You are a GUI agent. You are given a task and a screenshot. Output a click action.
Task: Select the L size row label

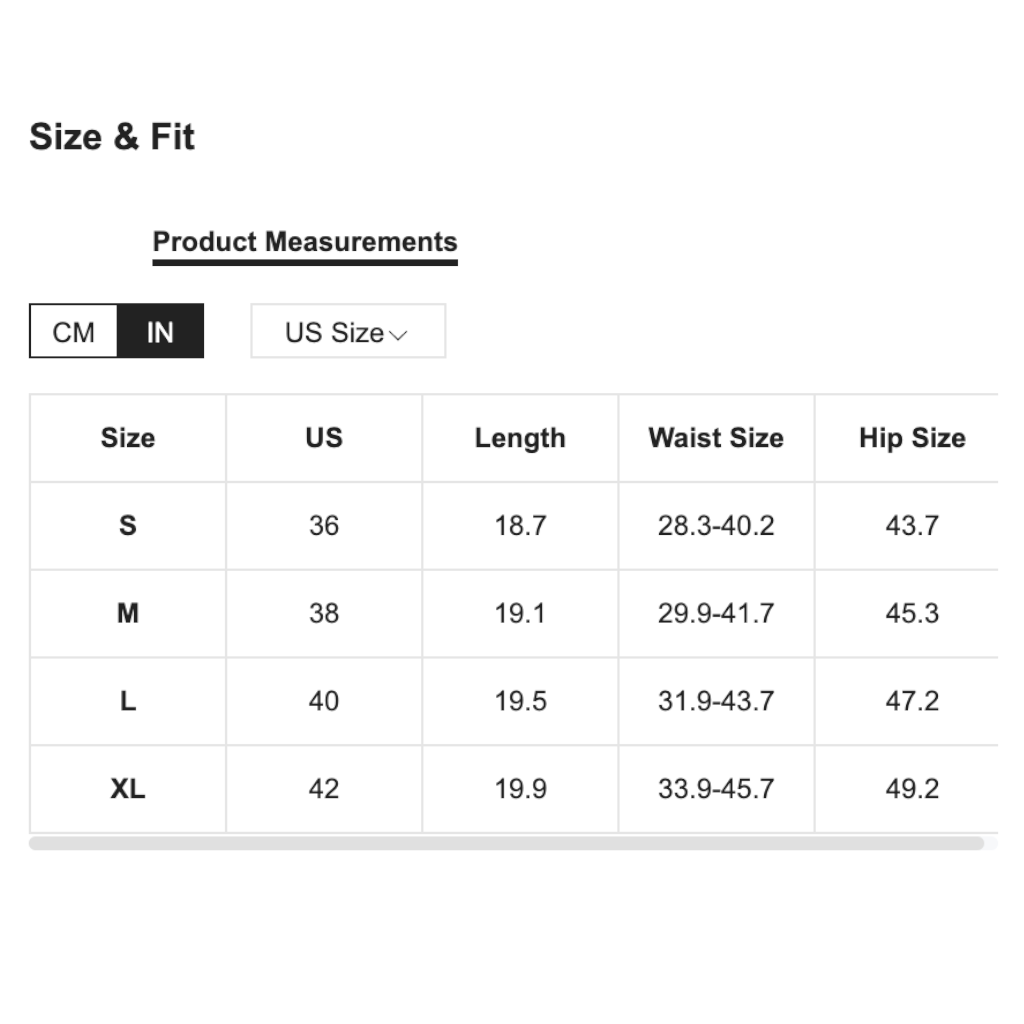[x=128, y=701]
